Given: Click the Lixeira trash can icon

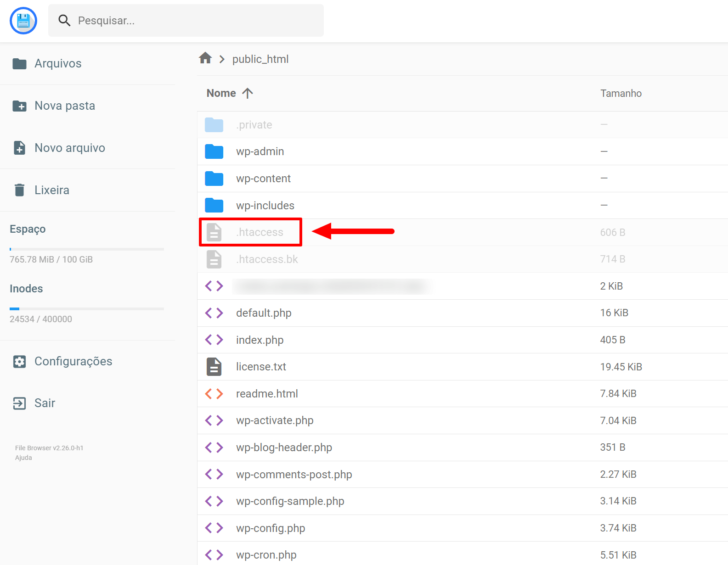Looking at the screenshot, I should (20, 190).
